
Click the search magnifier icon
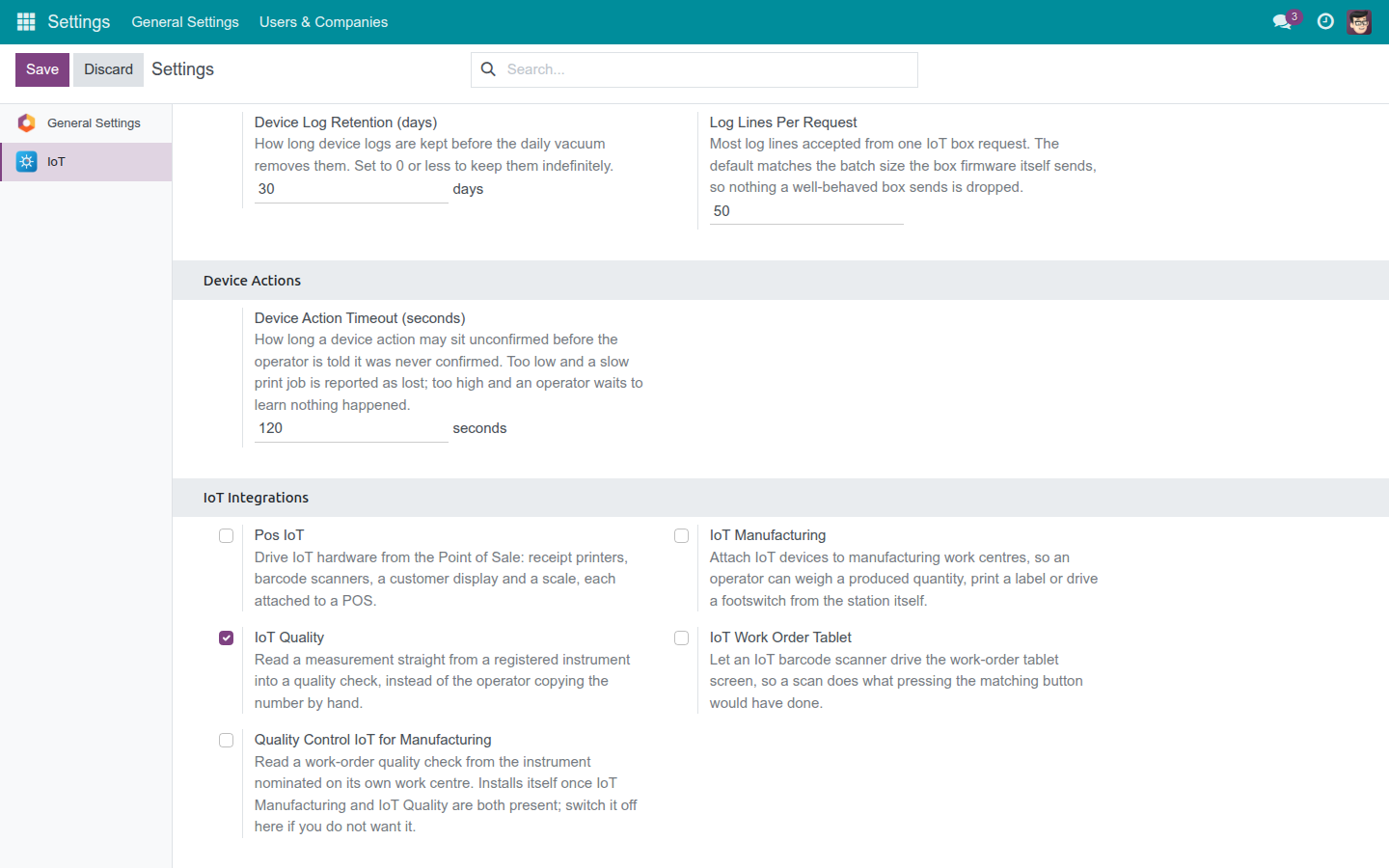(x=488, y=69)
